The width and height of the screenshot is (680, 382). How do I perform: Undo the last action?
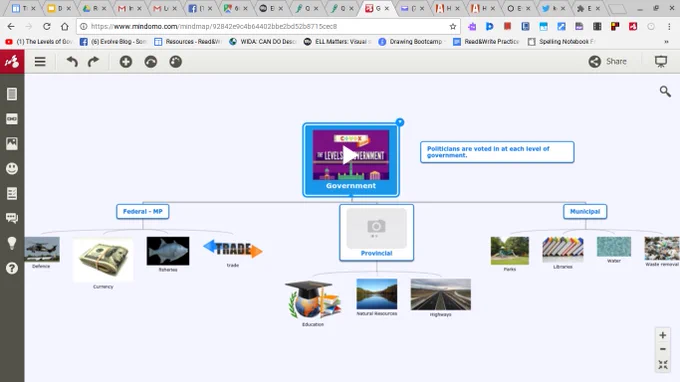[72, 62]
